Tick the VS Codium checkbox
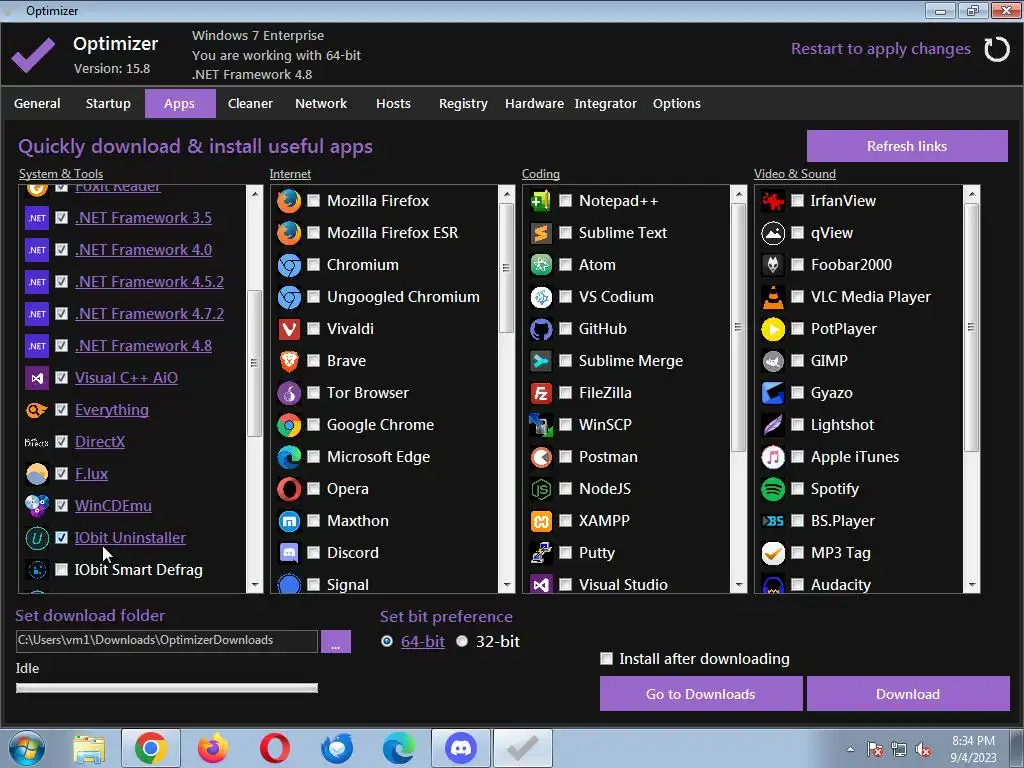Screen dimensions: 1024x768 click(x=566, y=296)
